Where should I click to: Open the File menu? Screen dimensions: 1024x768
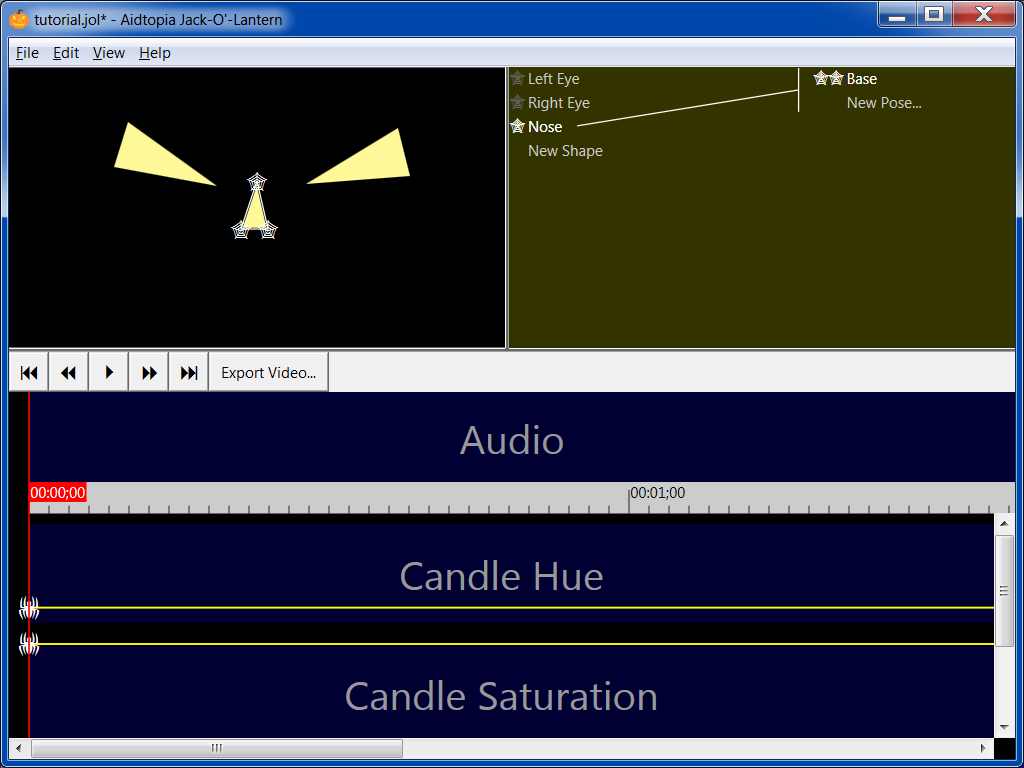pos(27,53)
